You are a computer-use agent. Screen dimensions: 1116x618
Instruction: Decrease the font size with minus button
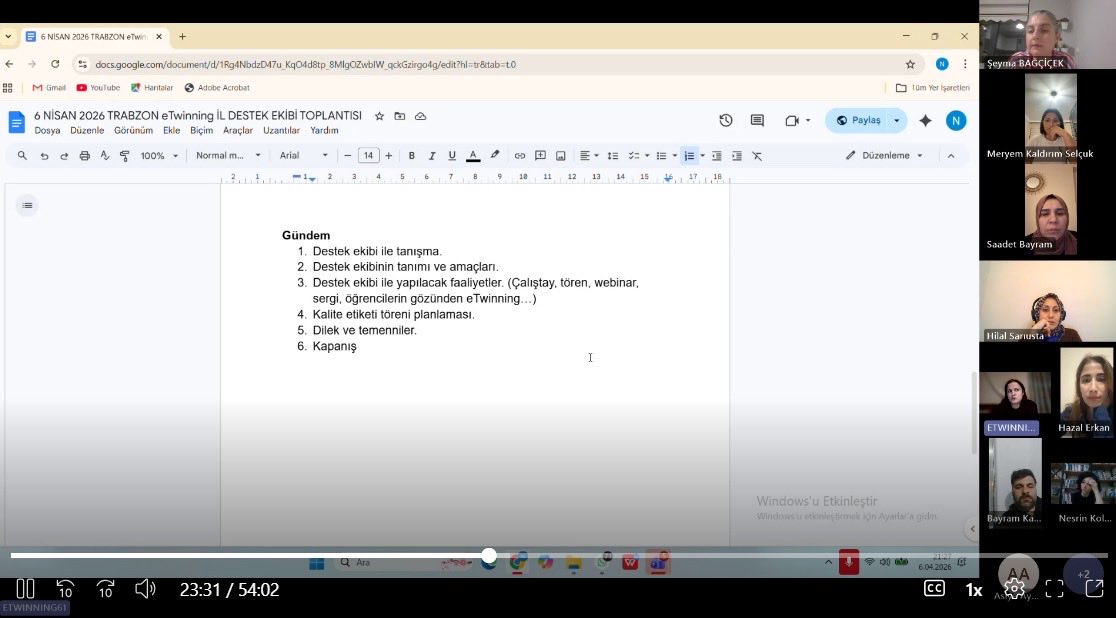click(347, 155)
